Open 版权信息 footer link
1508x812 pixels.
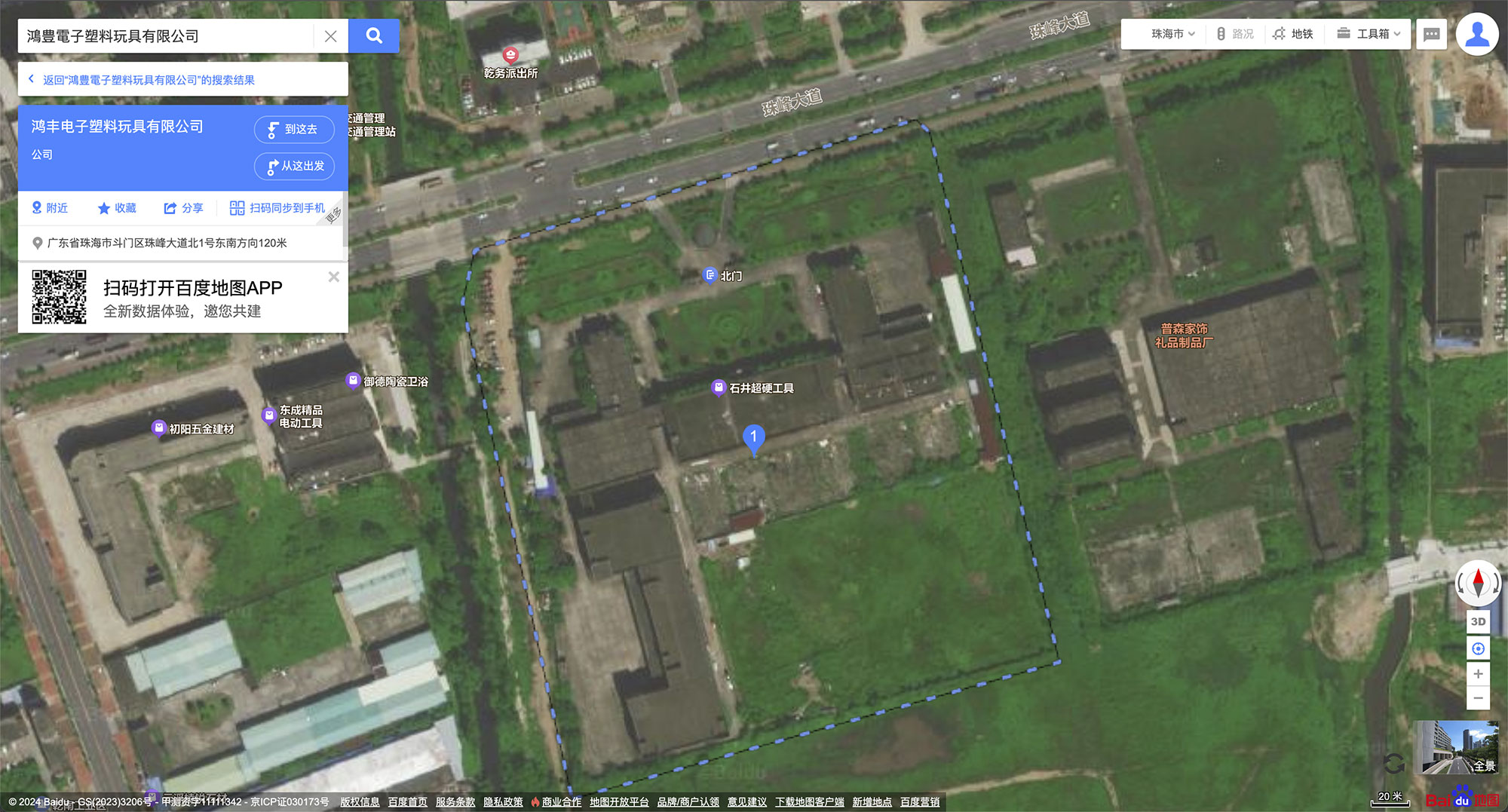[x=360, y=801]
